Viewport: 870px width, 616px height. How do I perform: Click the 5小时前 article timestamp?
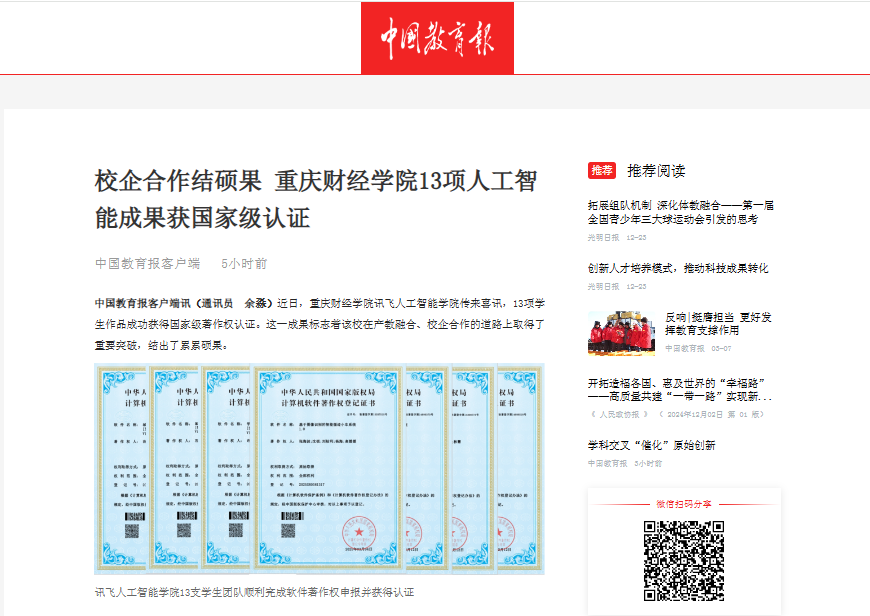(x=244, y=263)
